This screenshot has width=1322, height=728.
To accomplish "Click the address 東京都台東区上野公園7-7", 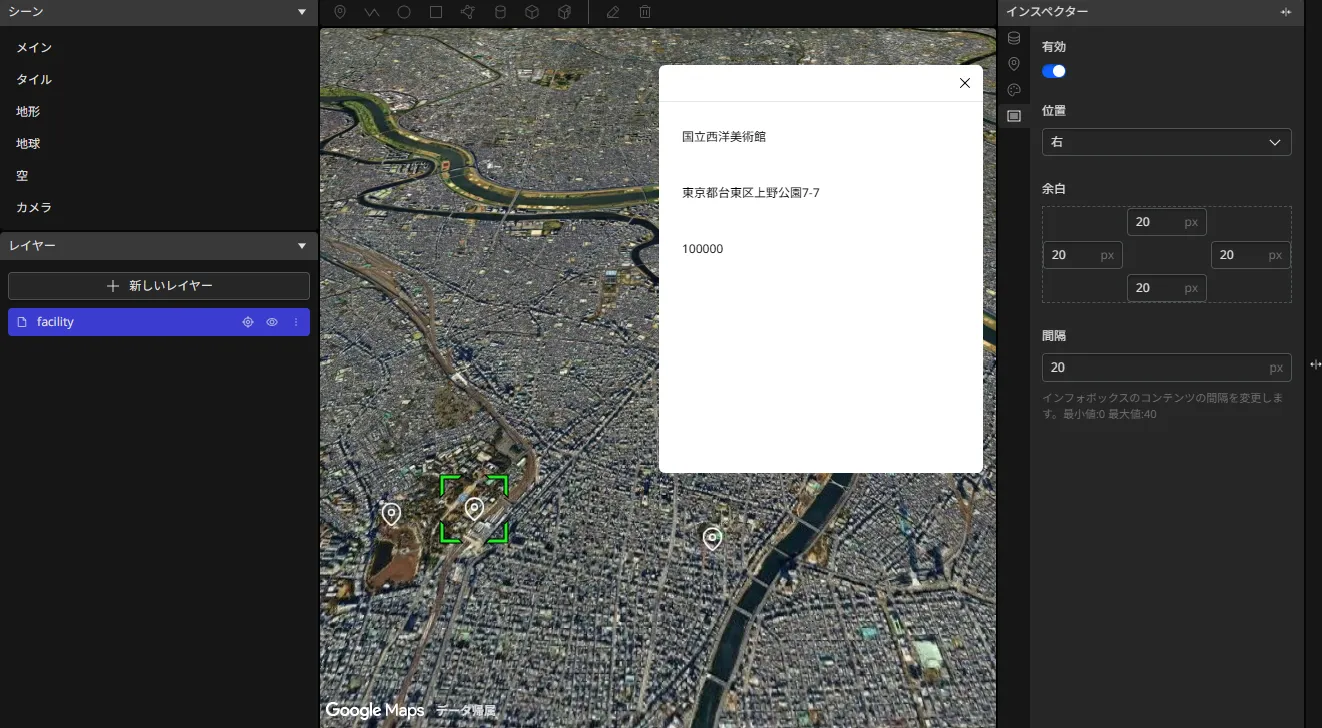I will point(751,193).
